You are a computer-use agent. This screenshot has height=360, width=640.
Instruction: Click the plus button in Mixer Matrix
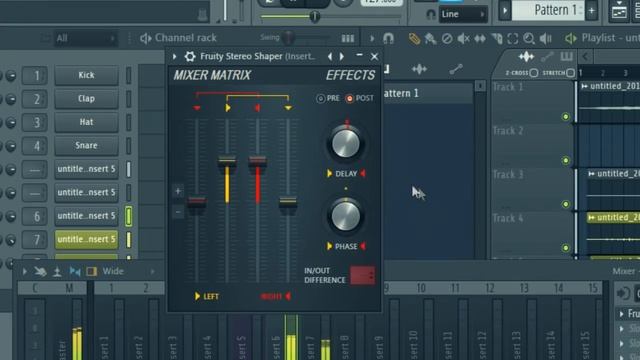point(178,191)
